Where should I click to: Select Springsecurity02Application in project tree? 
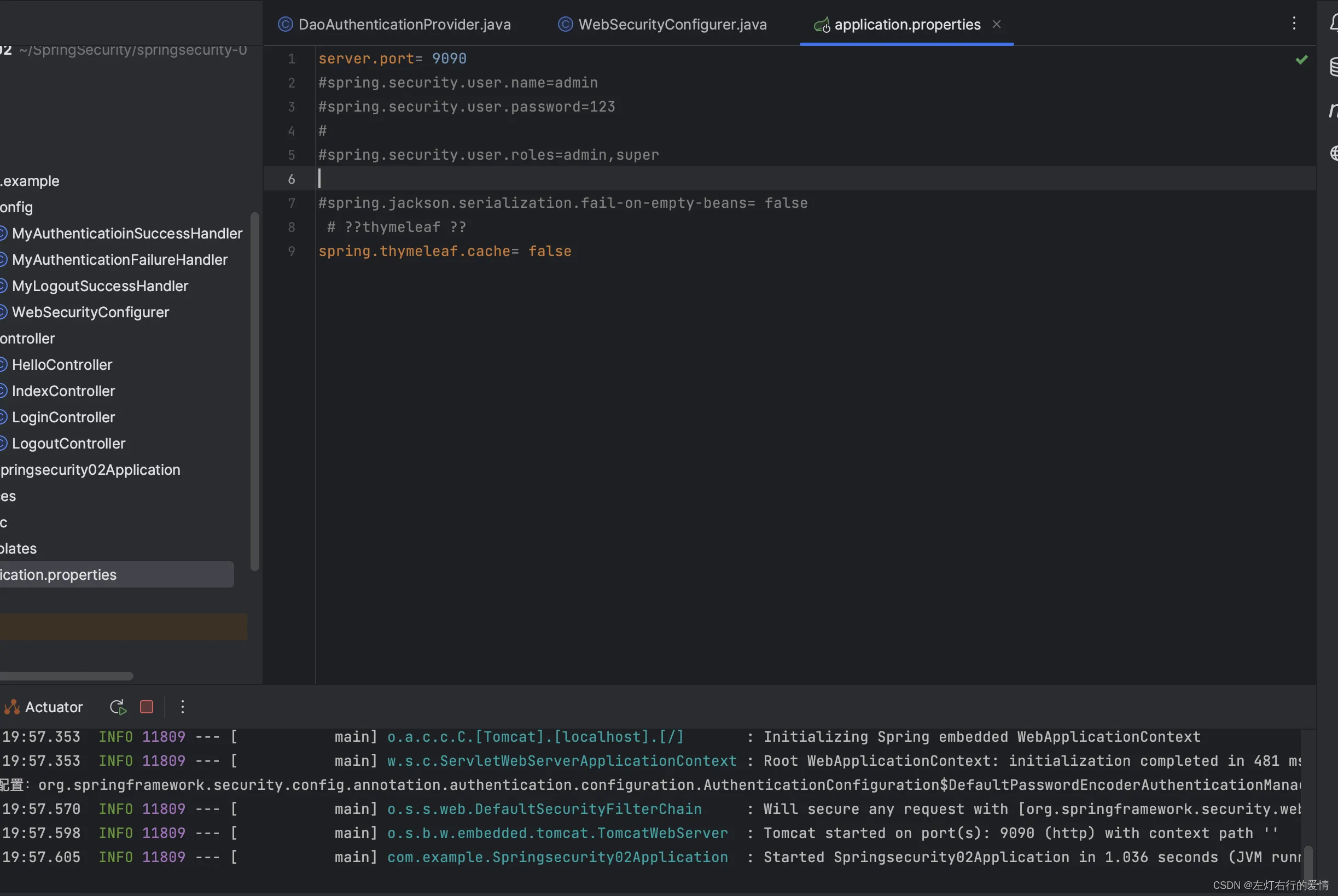[90, 470]
